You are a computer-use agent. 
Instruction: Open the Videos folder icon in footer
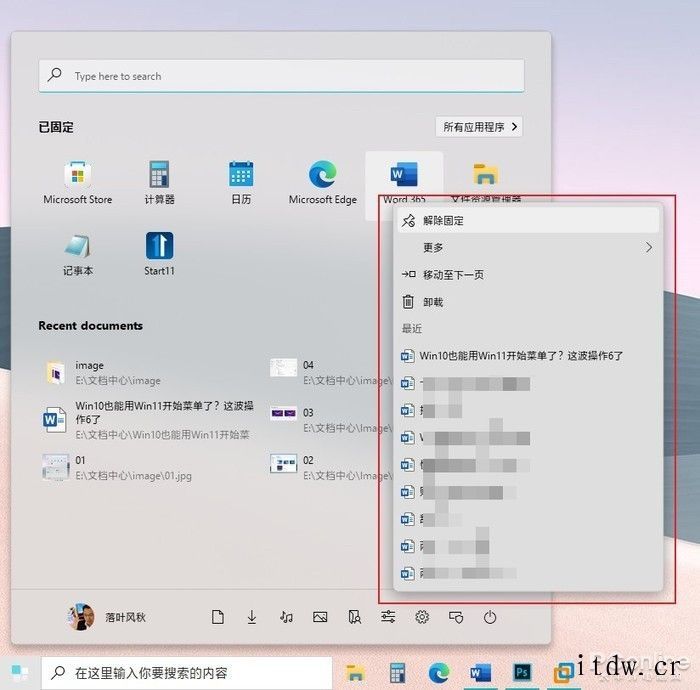pyautogui.click(x=354, y=617)
